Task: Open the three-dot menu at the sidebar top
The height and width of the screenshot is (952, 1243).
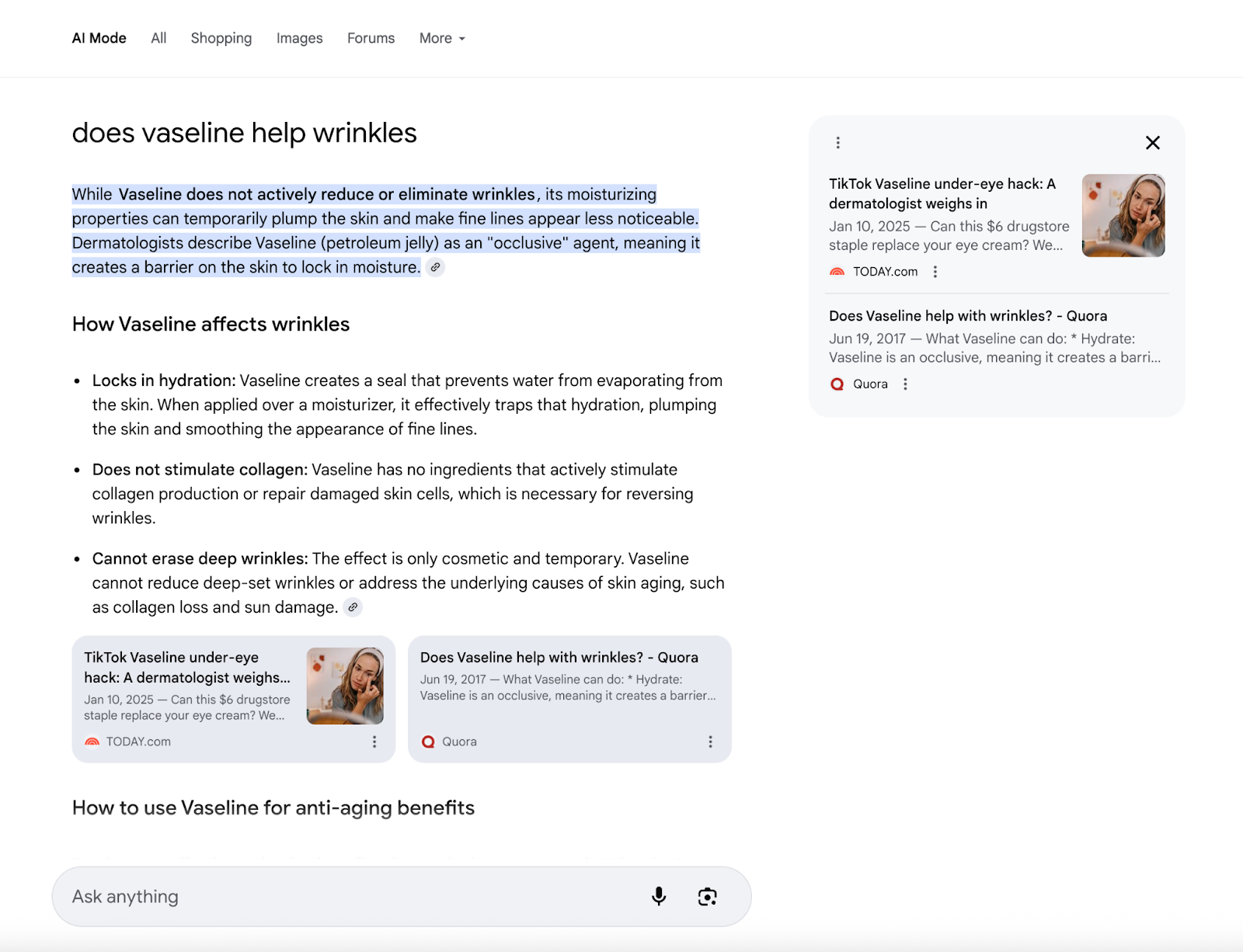Action: [x=837, y=143]
